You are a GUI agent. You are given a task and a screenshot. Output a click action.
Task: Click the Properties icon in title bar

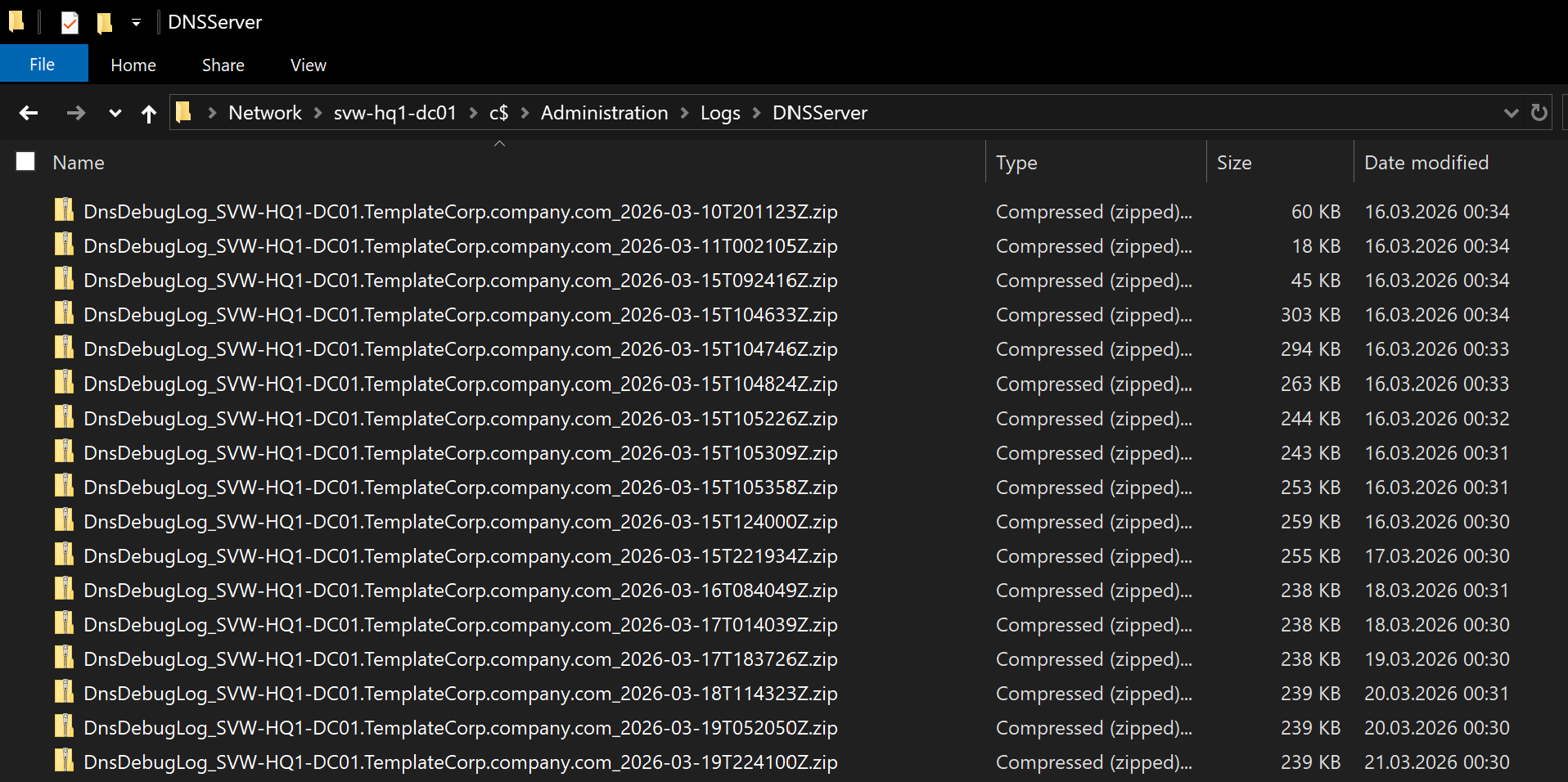(x=70, y=23)
